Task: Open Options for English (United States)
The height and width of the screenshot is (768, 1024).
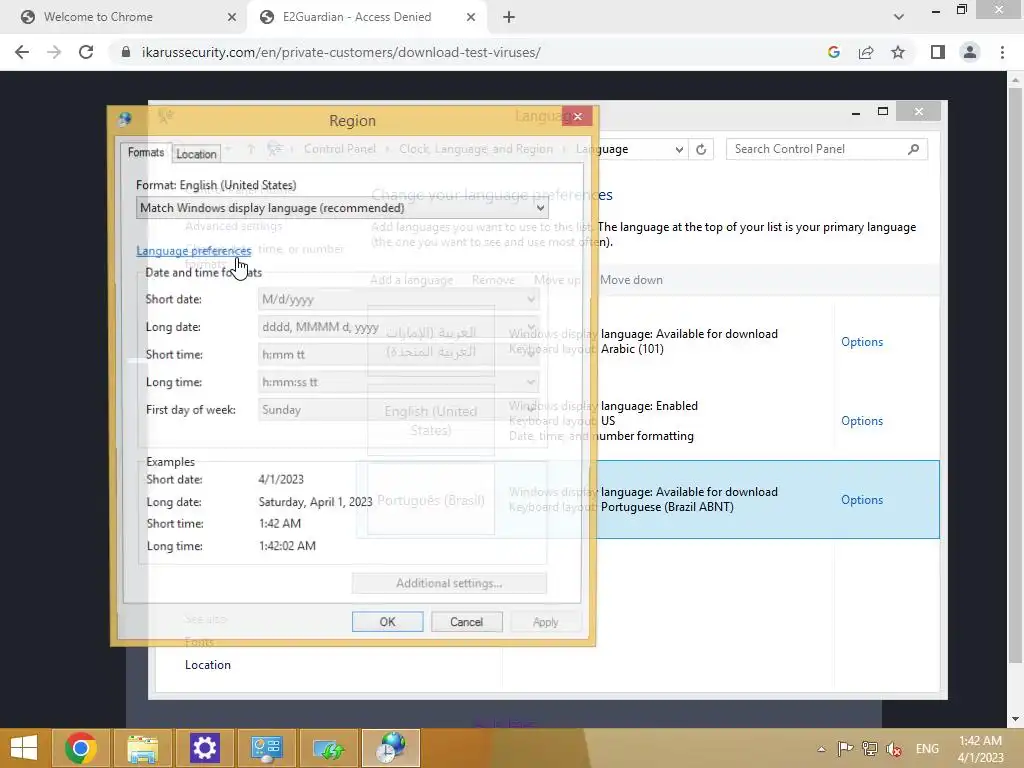Action: pyautogui.click(x=862, y=421)
